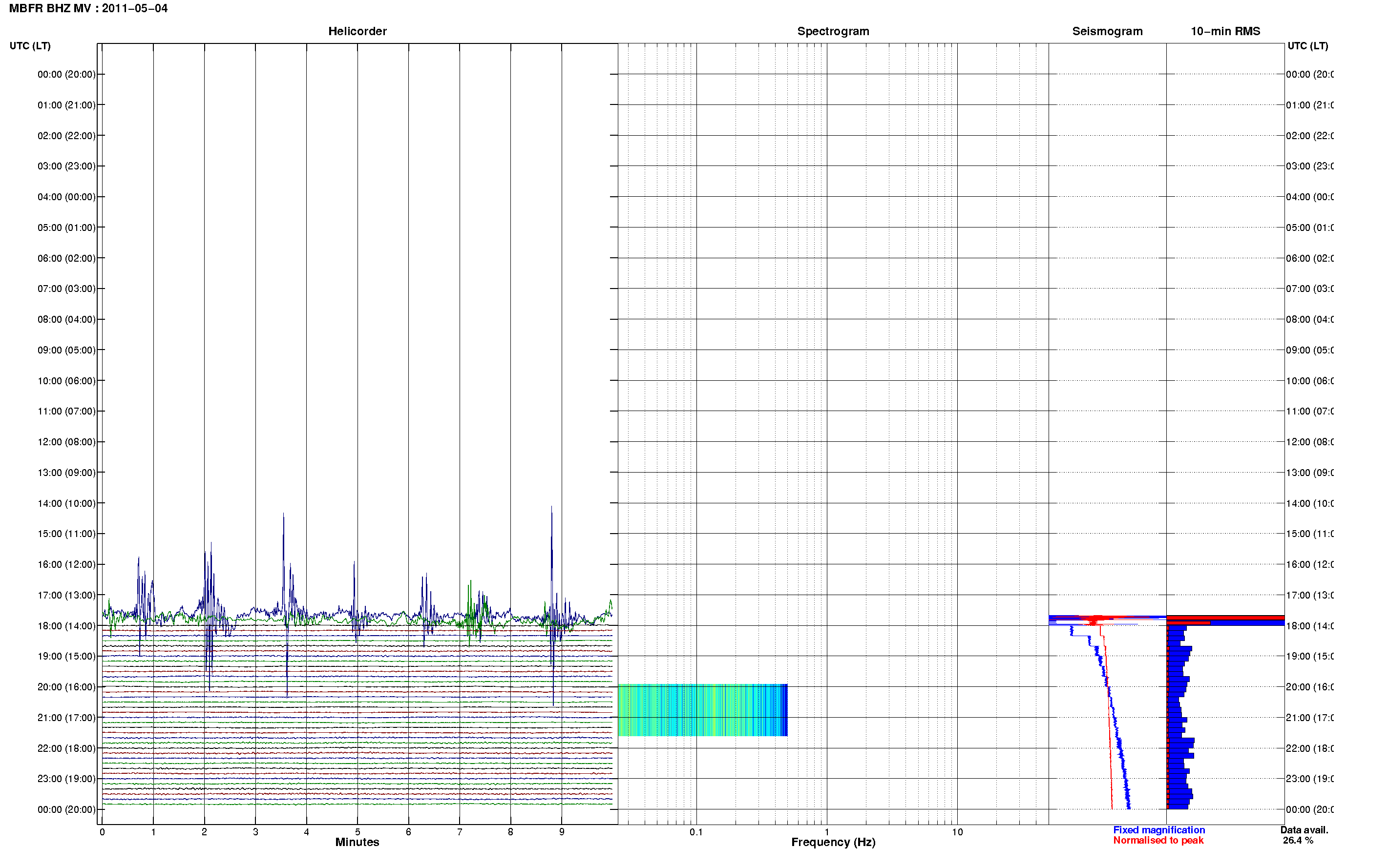Click the left '08:00 (04:00)' time label
The image size is (1389, 868).
[66, 319]
